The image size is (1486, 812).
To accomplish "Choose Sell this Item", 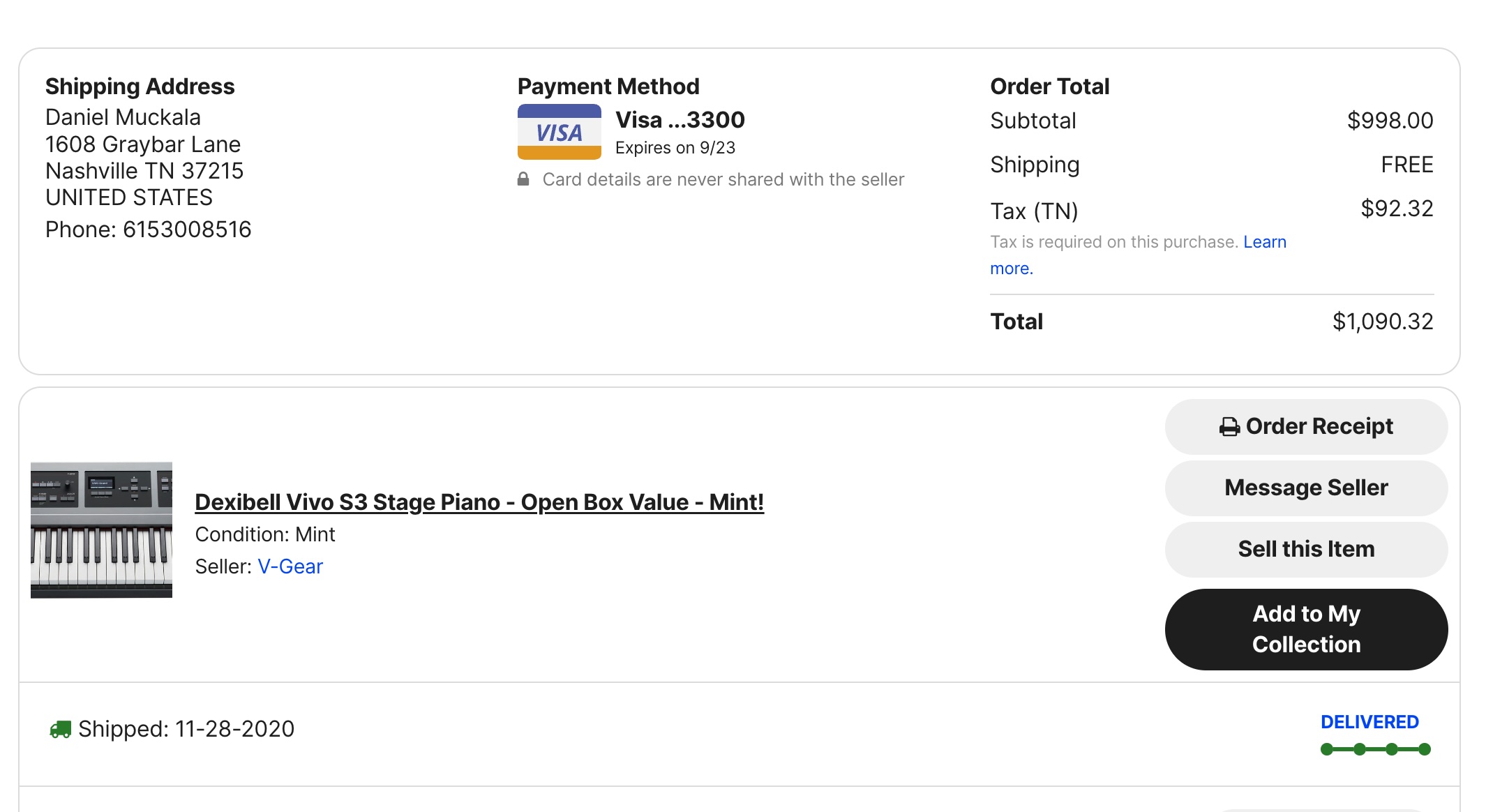I will 1305,549.
